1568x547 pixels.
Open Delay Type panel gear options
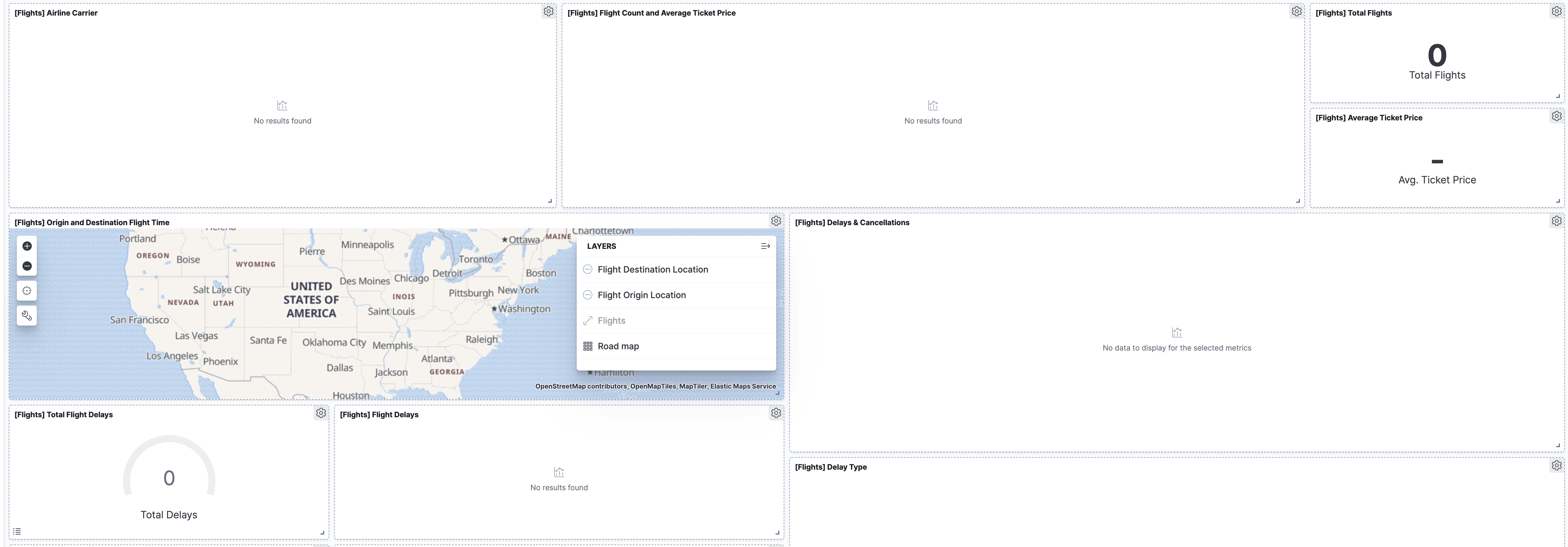tap(1556, 465)
